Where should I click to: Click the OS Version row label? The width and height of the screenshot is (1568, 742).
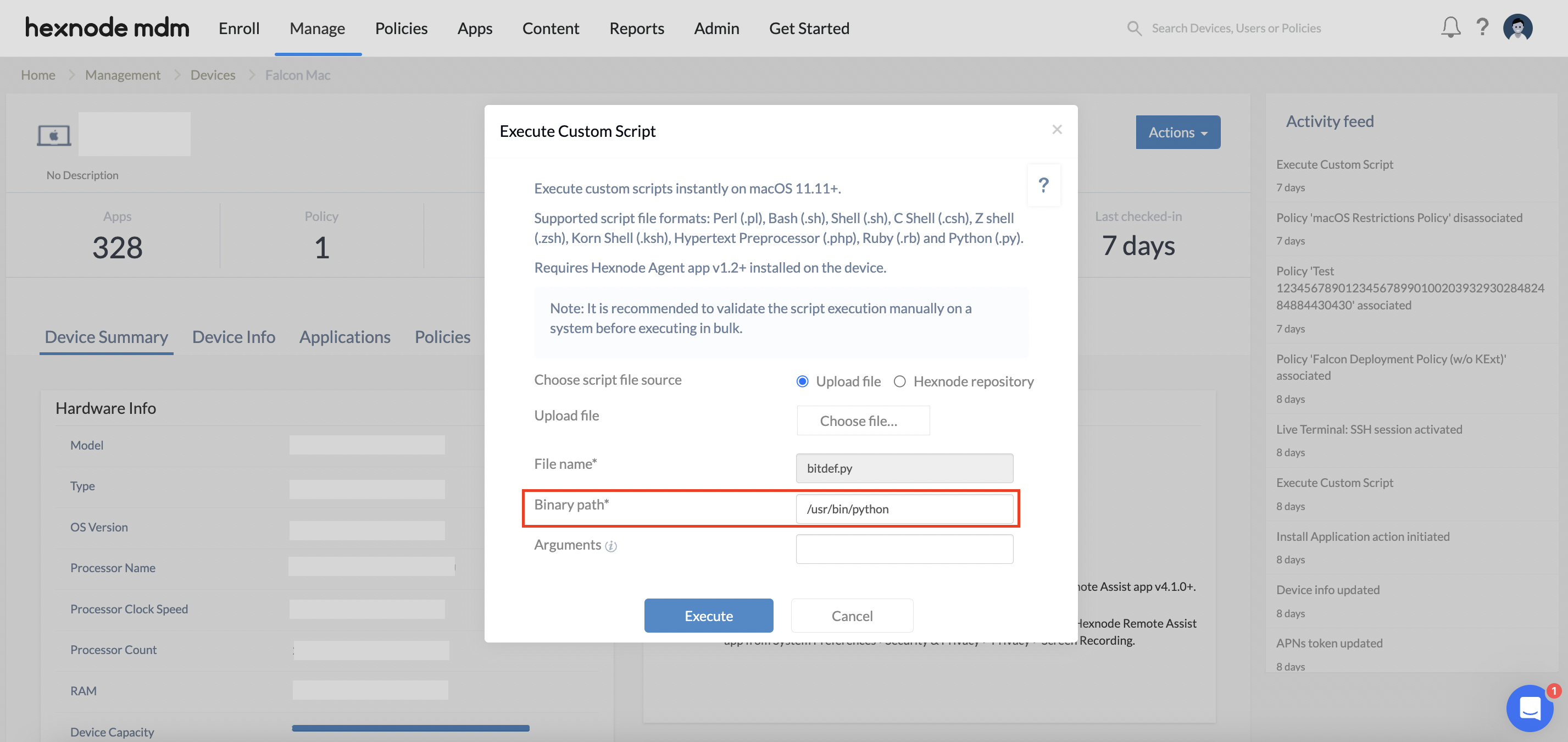coord(98,527)
